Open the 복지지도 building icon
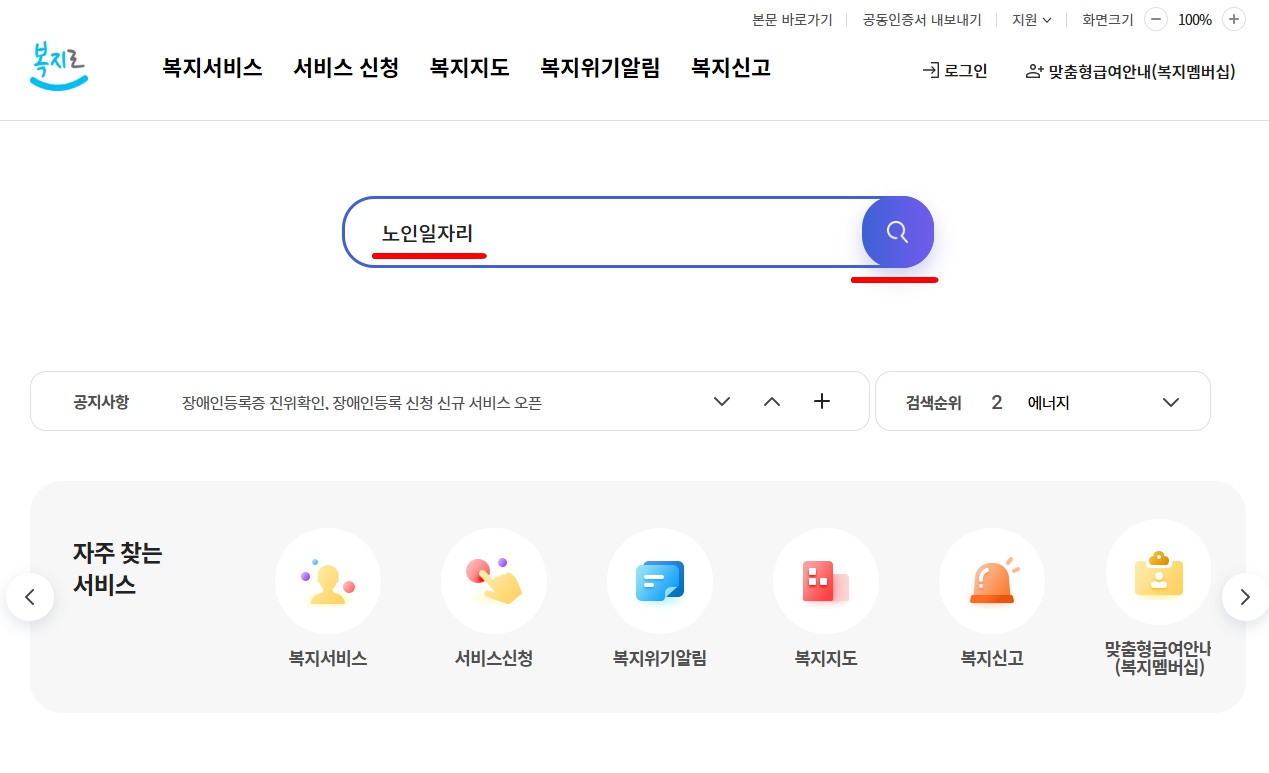This screenshot has width=1269, height=773. pyautogui.click(x=826, y=580)
